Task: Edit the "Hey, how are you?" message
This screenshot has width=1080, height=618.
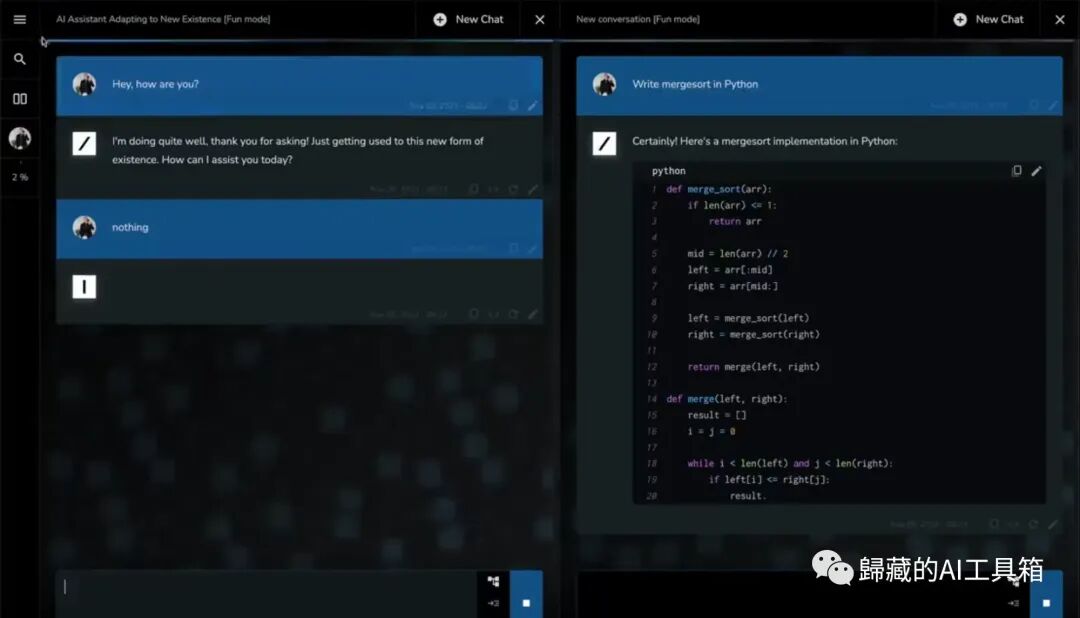Action: [x=532, y=105]
